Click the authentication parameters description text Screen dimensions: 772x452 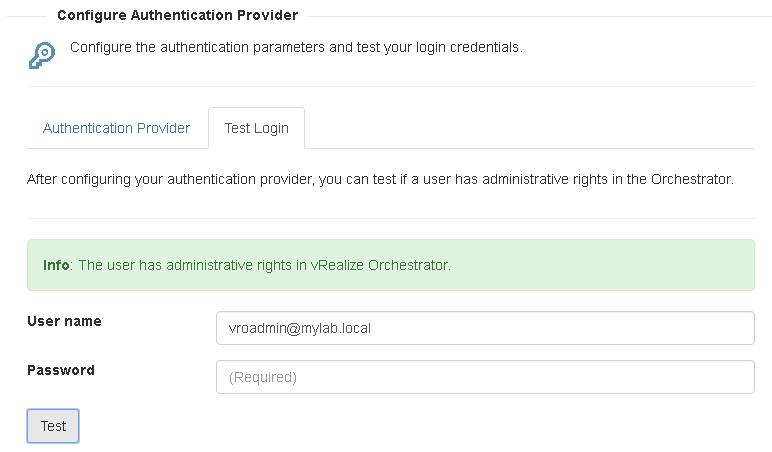pos(296,47)
